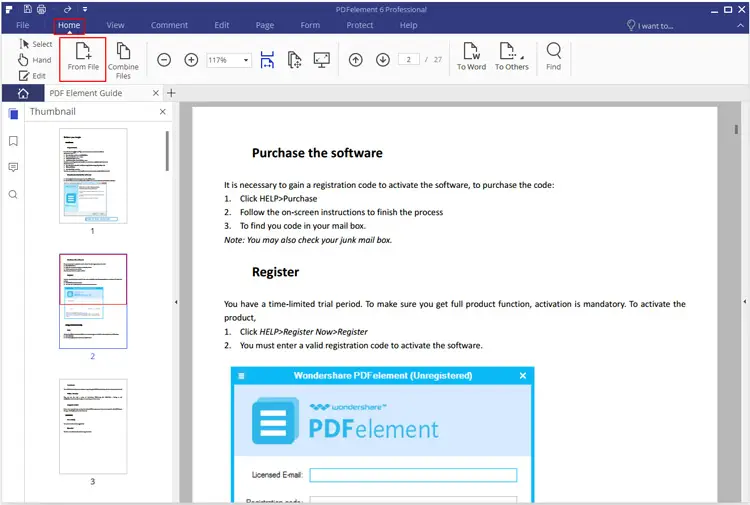Viewport: 750px width, 505px height.
Task: Click the text 'Click HELP>Register Now>Register'
Action: pos(304,331)
